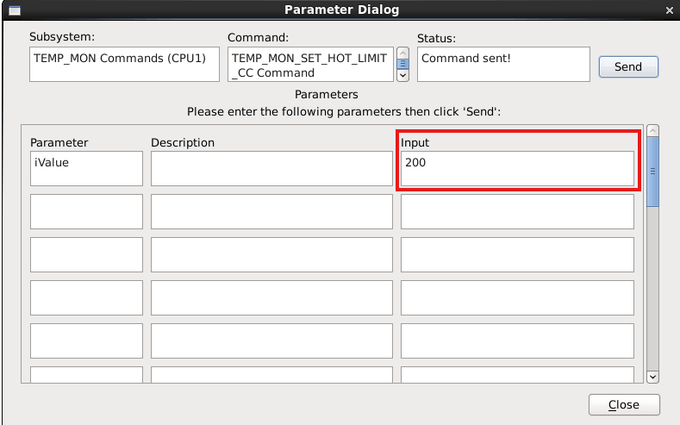Click the Subsystem: label
The width and height of the screenshot is (680, 425).
pyautogui.click(x=62, y=37)
